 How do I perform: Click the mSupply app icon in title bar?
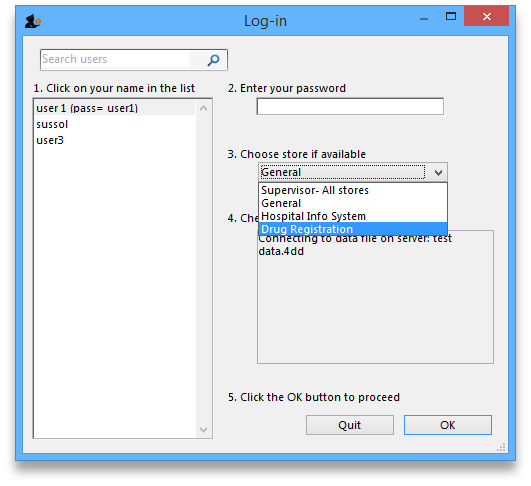click(33, 21)
